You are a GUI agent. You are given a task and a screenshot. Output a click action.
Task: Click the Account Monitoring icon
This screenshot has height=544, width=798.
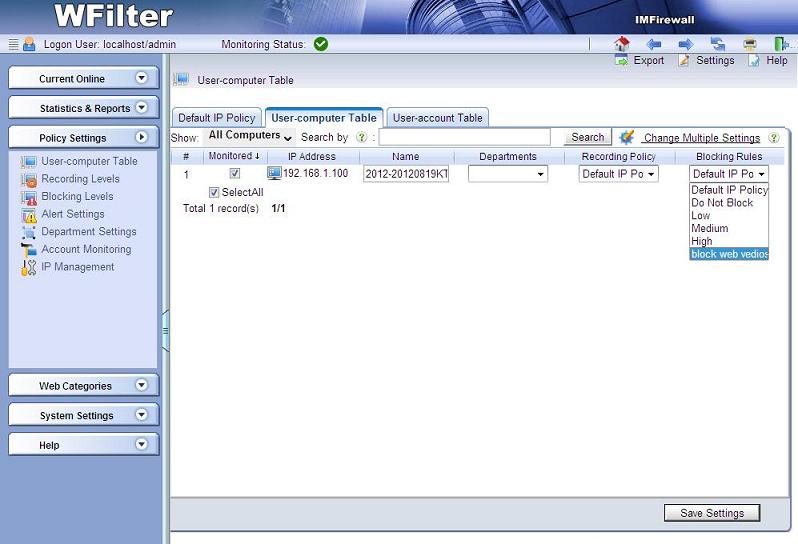coord(28,249)
